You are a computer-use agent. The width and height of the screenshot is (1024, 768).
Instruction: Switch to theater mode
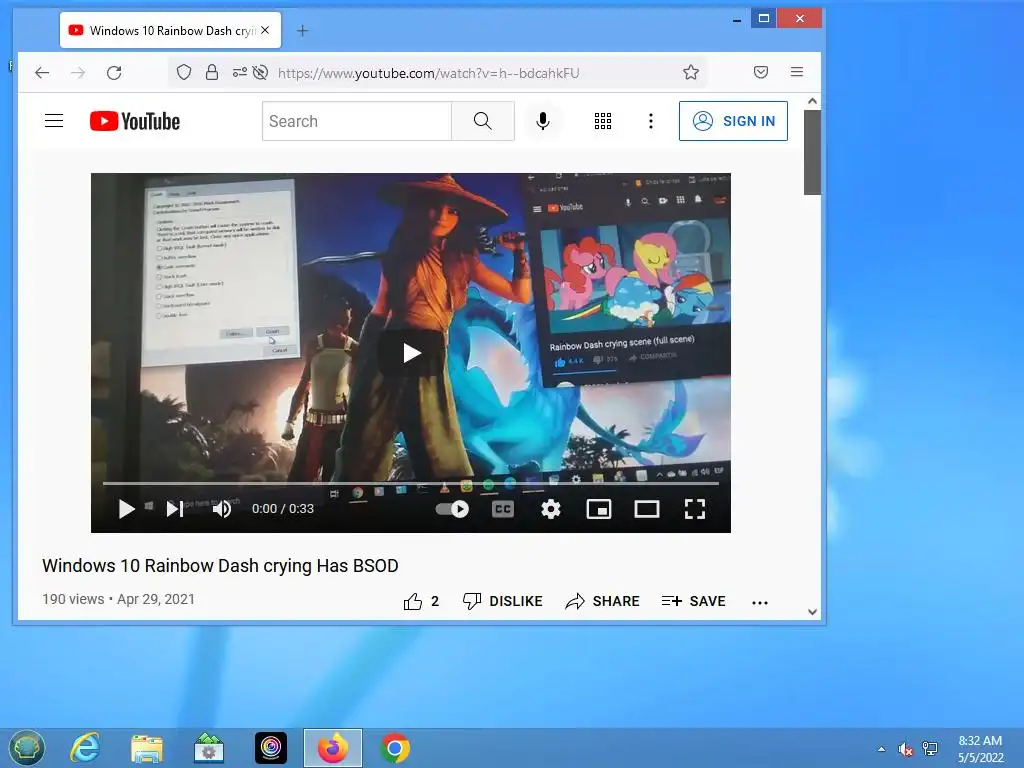[647, 509]
